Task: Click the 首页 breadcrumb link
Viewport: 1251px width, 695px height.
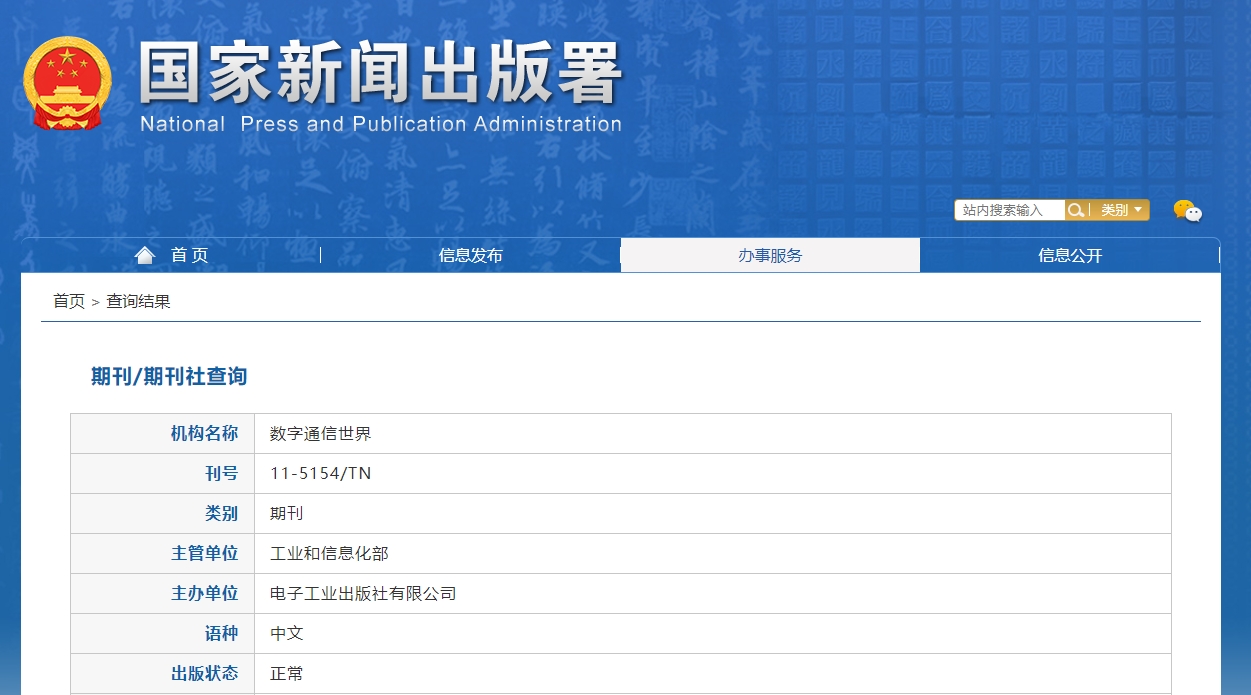Action: point(69,301)
